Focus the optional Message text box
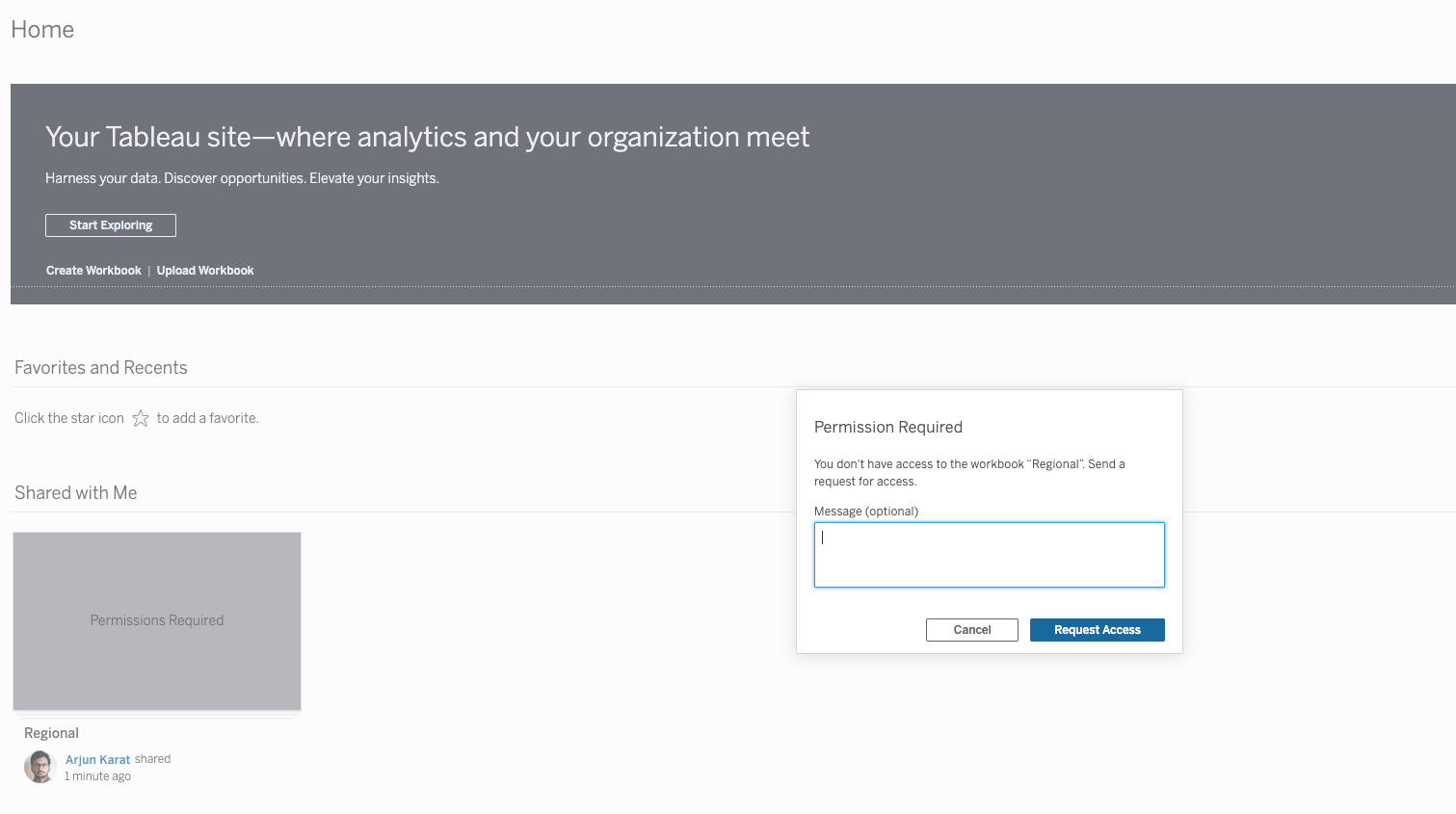The width and height of the screenshot is (1456, 814). [x=989, y=555]
